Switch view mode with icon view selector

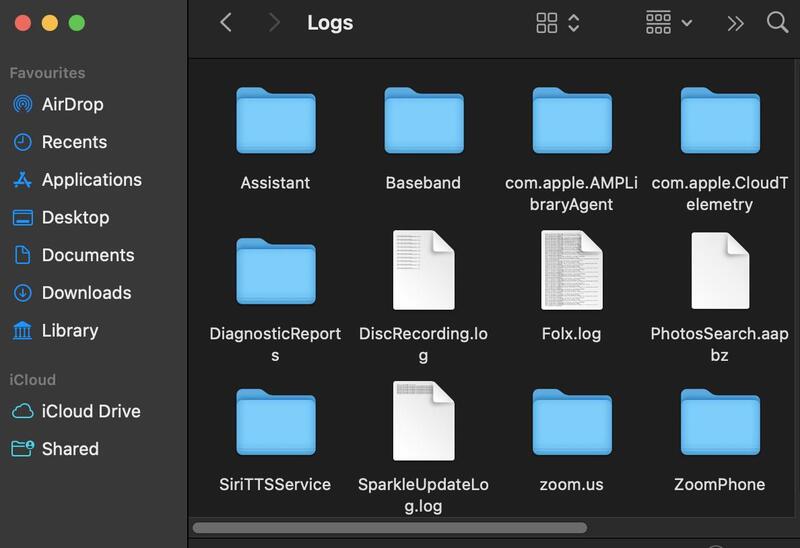[558, 22]
